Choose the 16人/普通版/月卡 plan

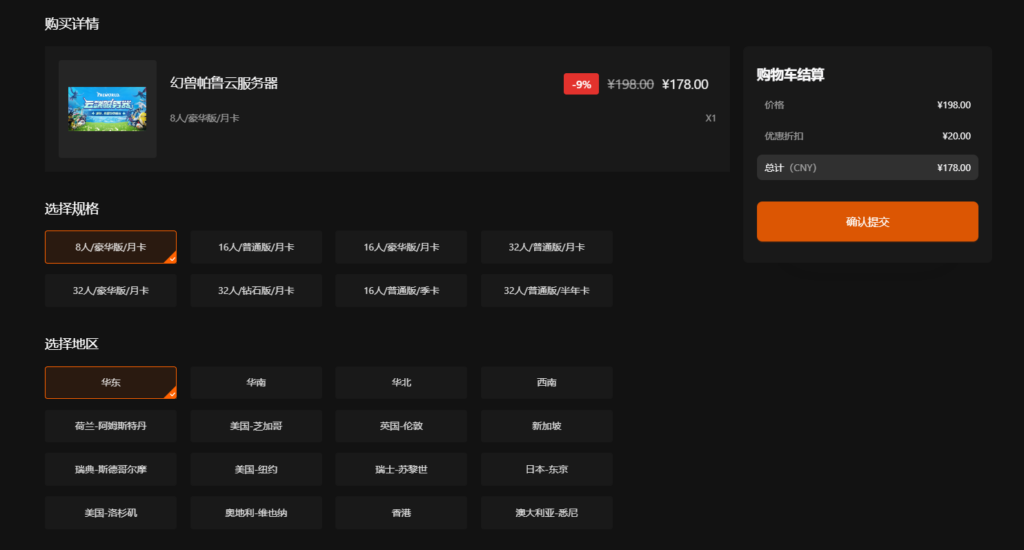256,247
